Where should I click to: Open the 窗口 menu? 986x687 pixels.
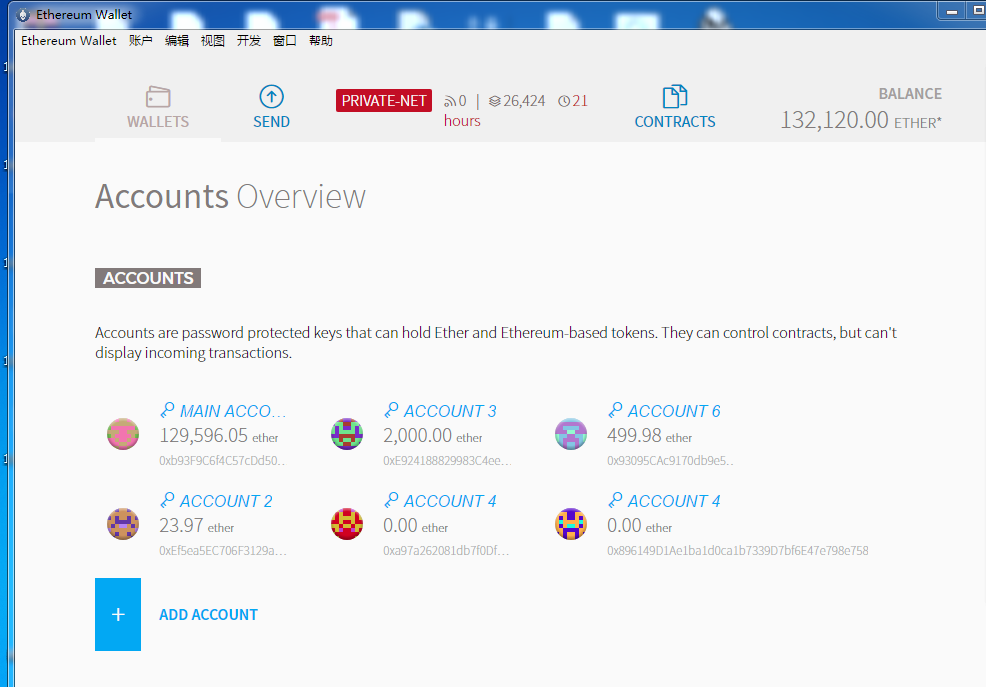click(285, 41)
